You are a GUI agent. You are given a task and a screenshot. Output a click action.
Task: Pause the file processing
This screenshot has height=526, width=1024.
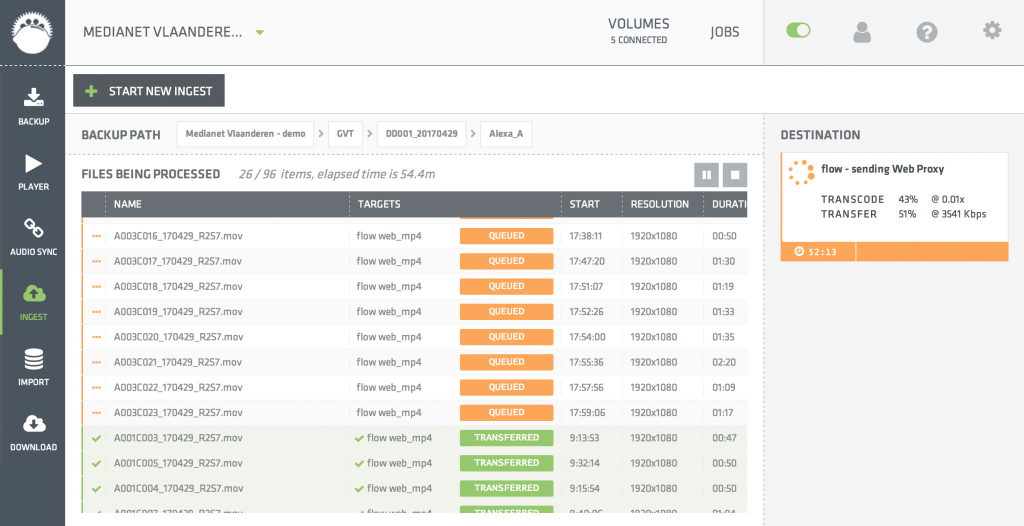[706, 175]
